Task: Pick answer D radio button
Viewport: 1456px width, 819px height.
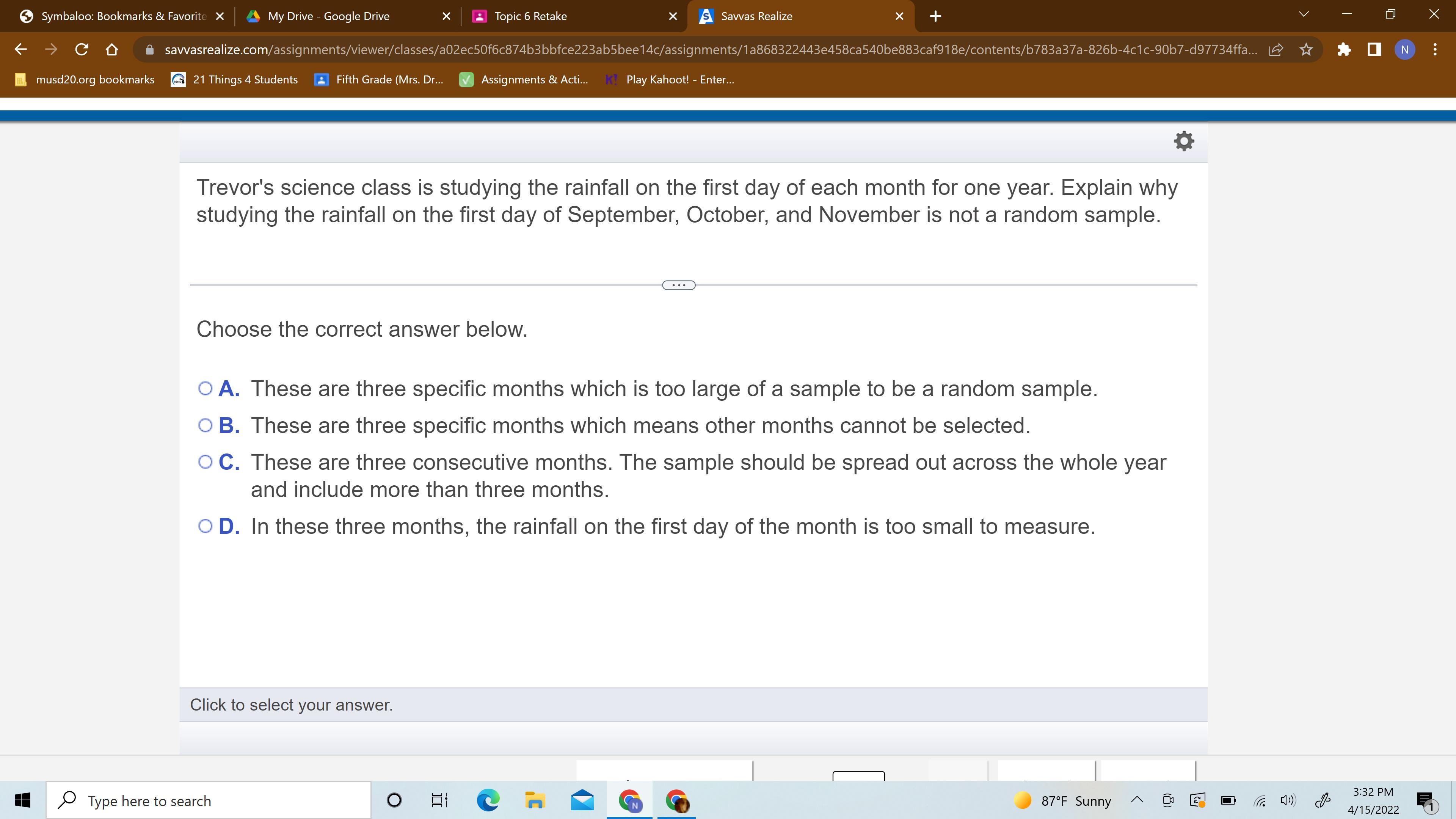Action: click(x=205, y=526)
